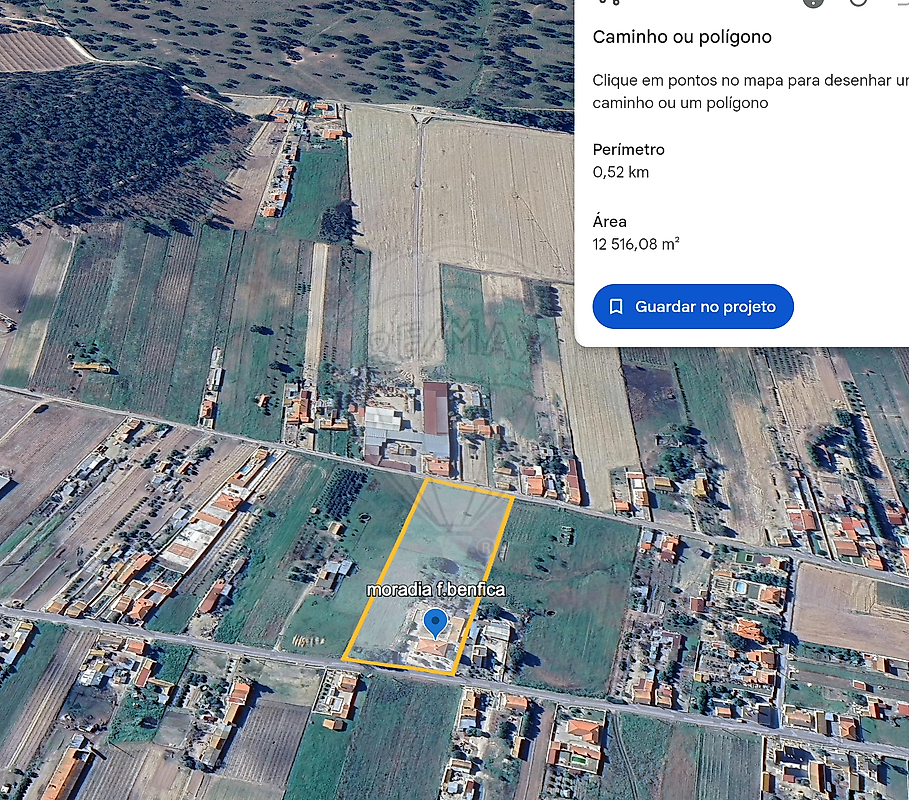Click the polygon's top-right corner vertex
Image resolution: width=909 pixels, height=800 pixels.
pyautogui.click(x=513, y=494)
